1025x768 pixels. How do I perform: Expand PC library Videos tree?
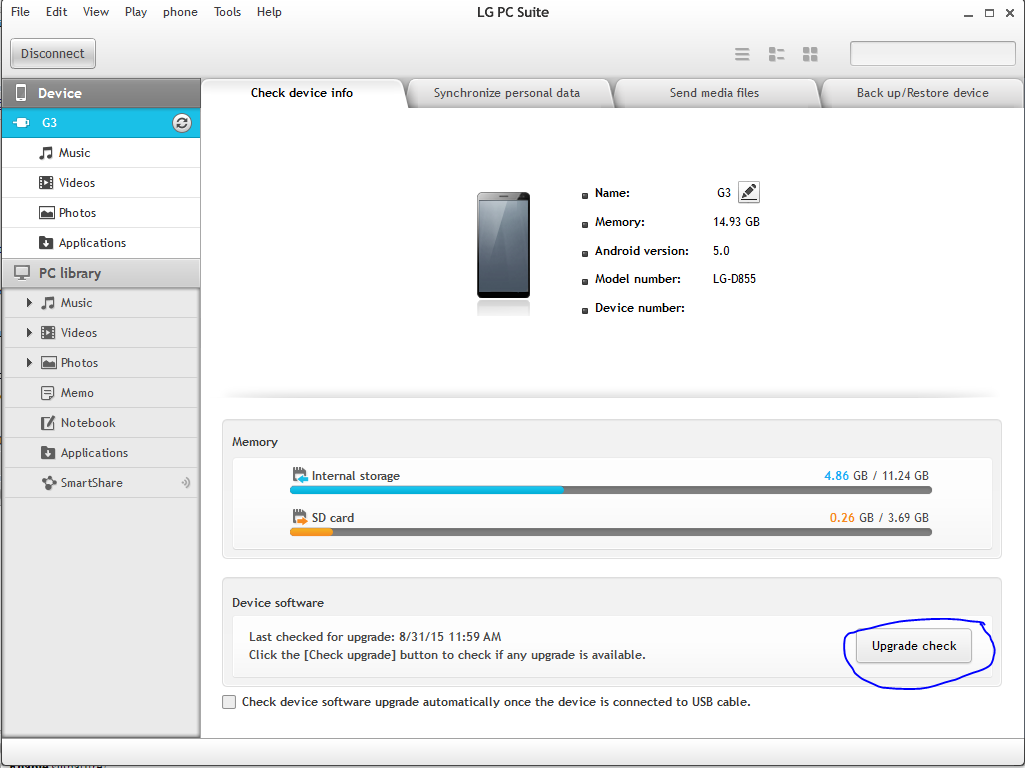tap(29, 333)
